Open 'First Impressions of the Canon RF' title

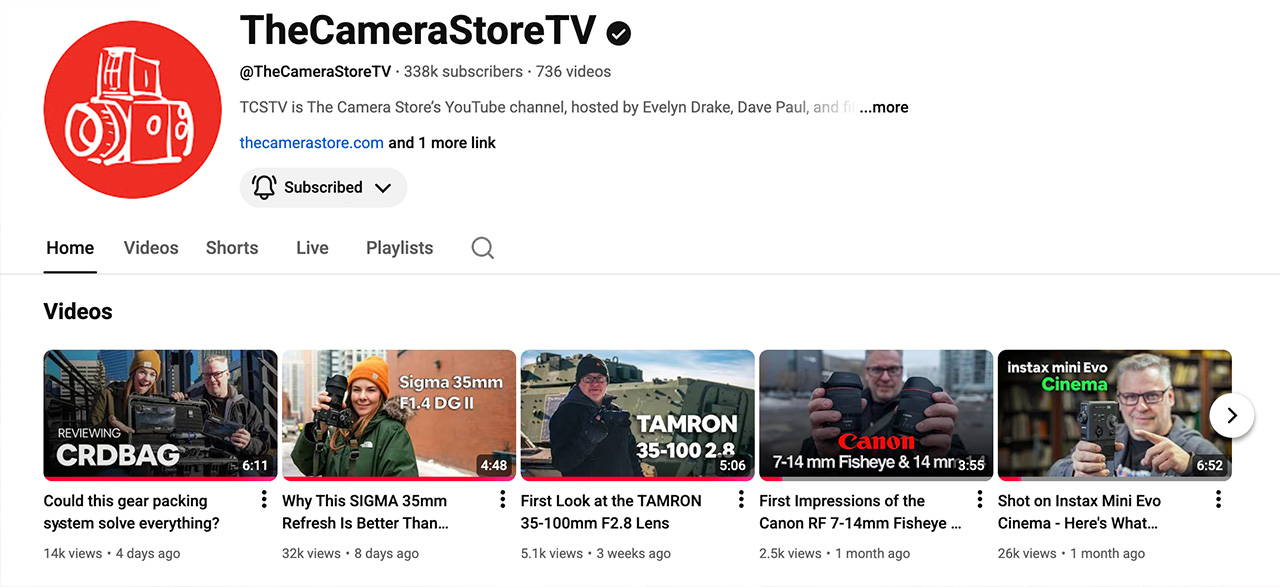860,512
